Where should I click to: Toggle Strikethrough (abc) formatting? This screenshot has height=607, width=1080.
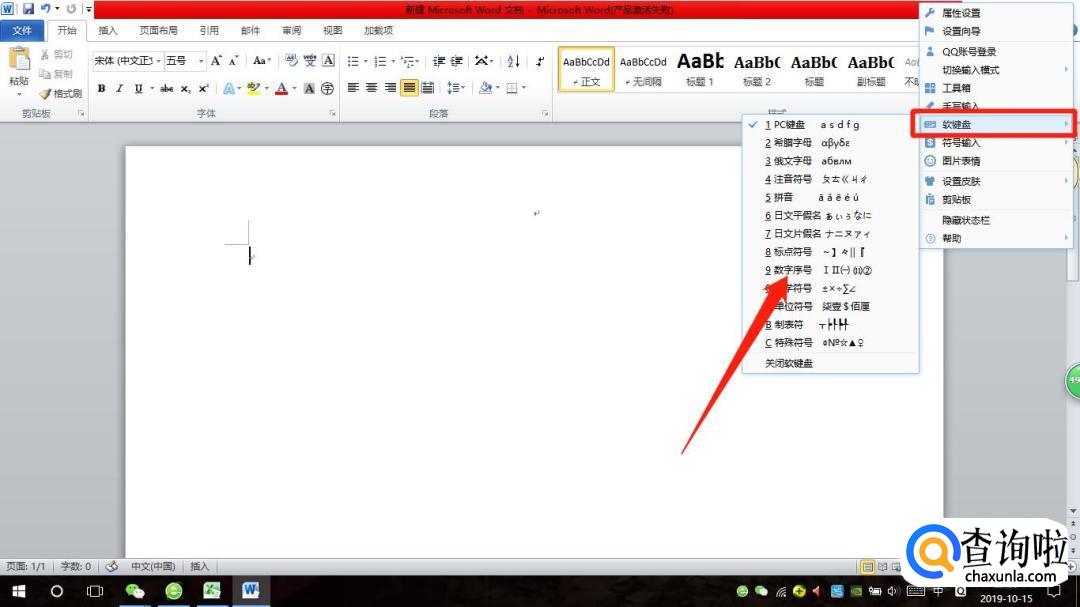coord(166,88)
